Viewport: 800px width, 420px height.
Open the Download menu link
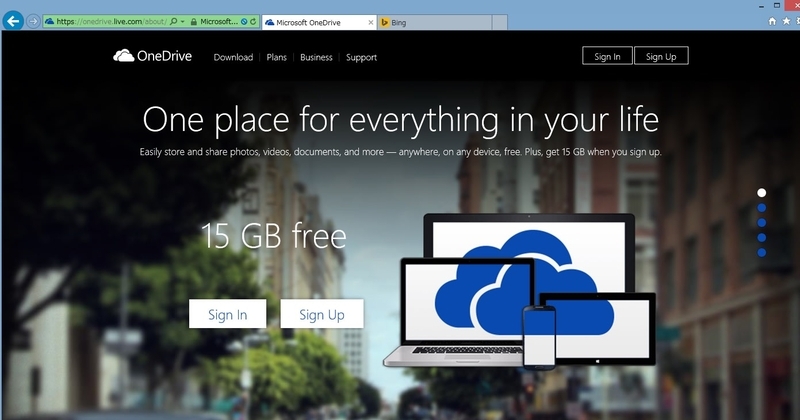233,57
